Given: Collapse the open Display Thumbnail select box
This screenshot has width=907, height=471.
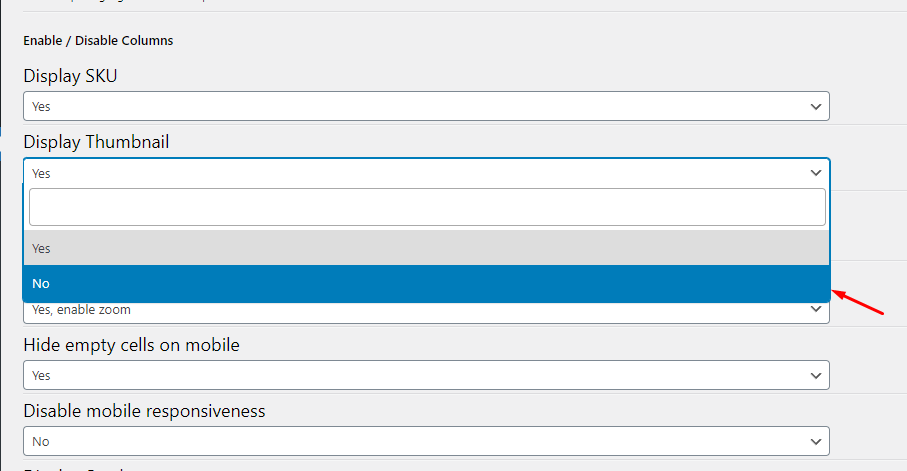Looking at the screenshot, I should pyautogui.click(x=426, y=173).
